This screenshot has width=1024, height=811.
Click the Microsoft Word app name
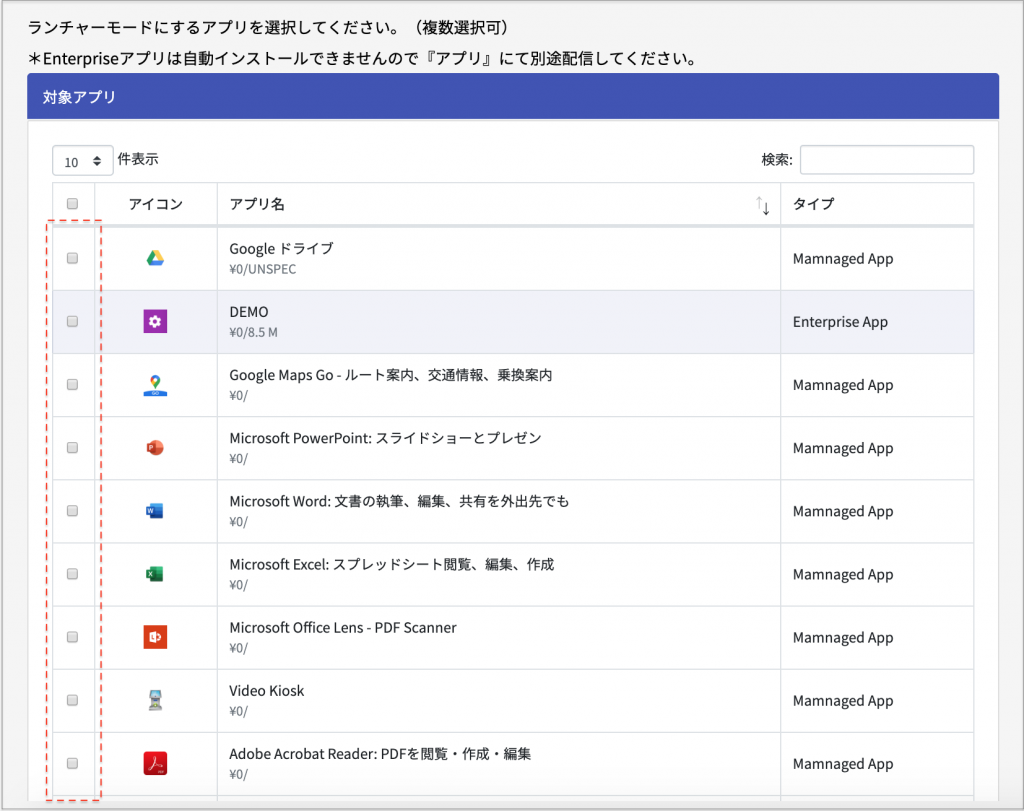[399, 501]
